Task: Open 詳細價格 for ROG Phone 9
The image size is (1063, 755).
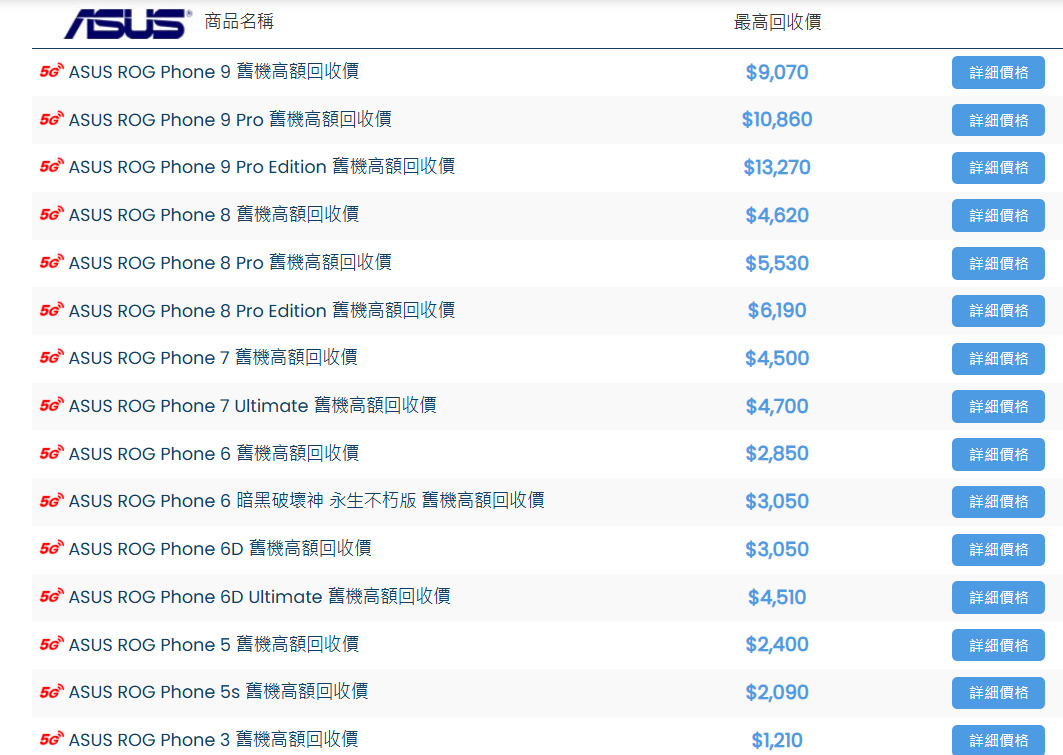Action: tap(998, 72)
